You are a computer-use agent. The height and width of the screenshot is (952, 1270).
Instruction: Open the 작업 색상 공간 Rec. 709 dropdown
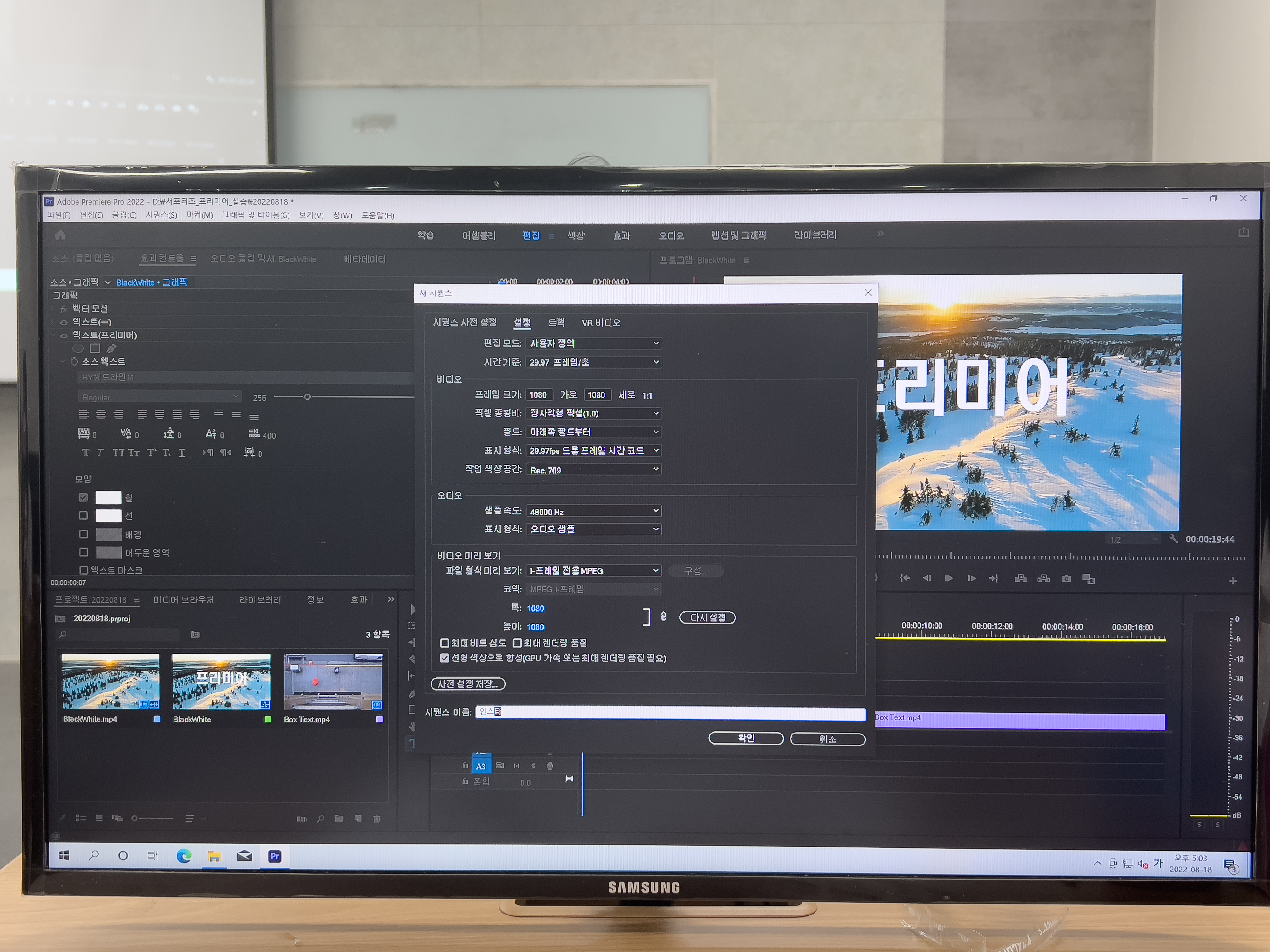point(594,470)
